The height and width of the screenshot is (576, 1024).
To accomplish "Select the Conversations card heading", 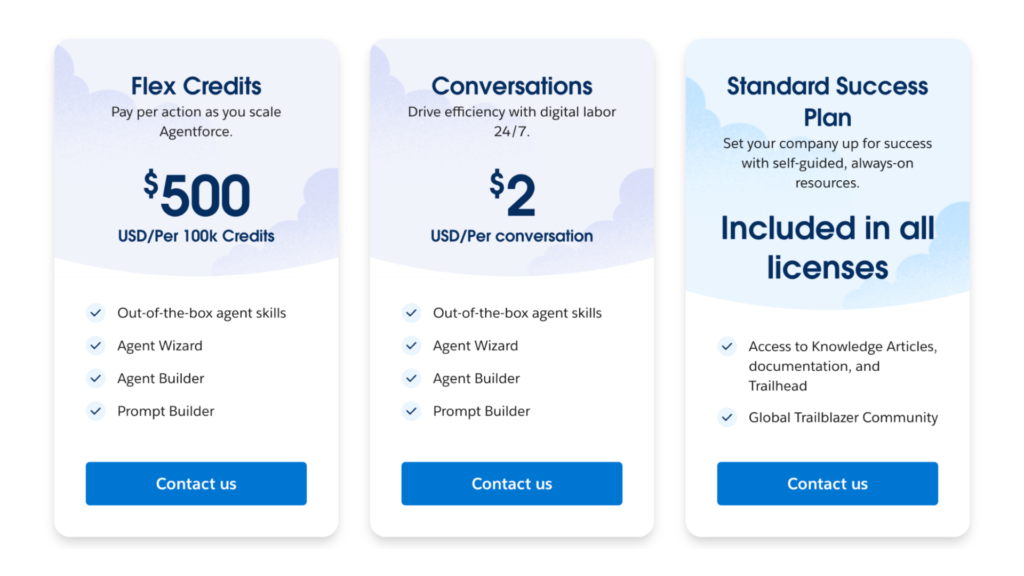I will click(x=511, y=86).
